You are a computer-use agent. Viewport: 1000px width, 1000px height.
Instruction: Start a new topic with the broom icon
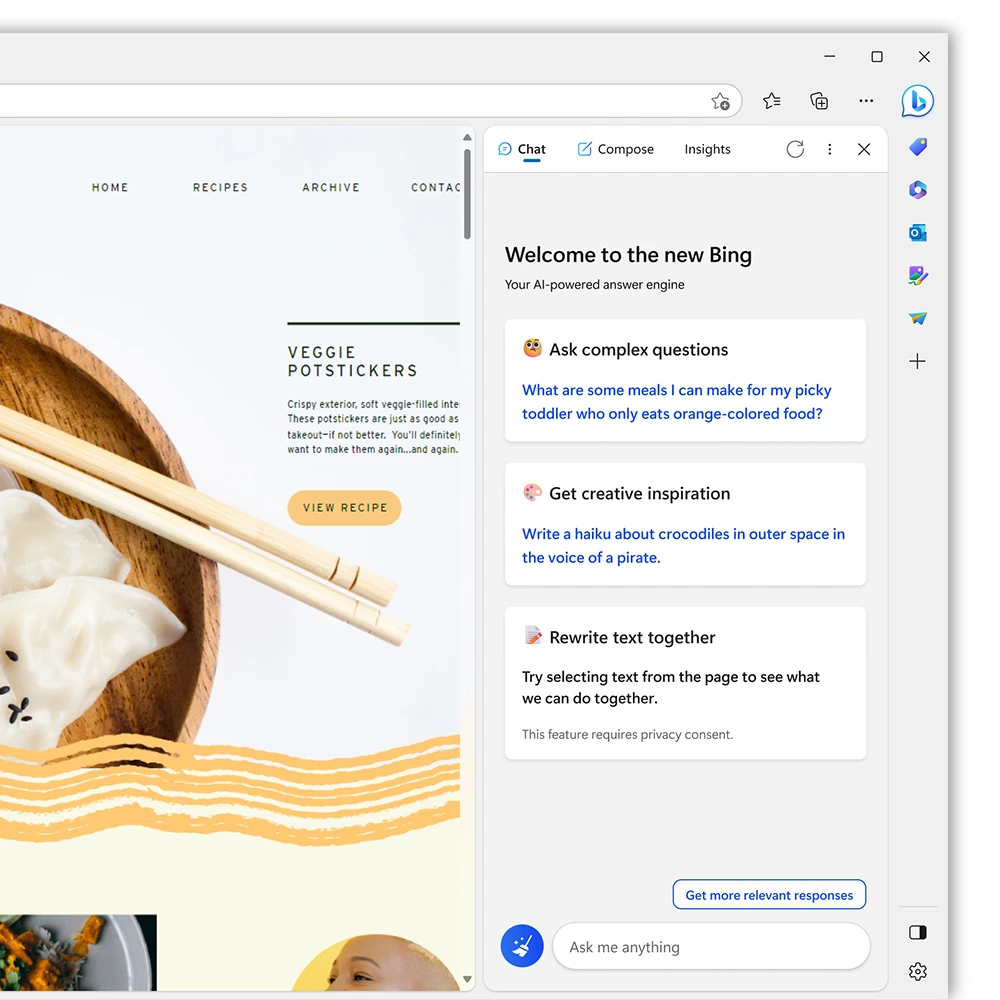521,945
